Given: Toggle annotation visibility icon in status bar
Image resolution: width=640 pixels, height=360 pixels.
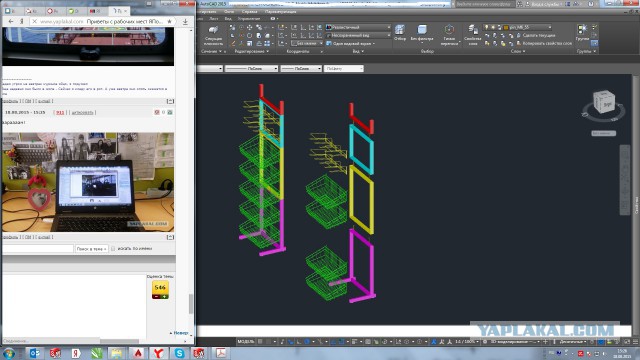Looking at the screenshot, I should point(433,342).
